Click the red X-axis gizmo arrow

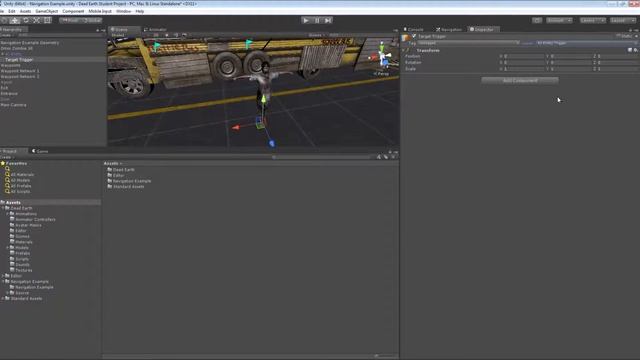point(236,127)
